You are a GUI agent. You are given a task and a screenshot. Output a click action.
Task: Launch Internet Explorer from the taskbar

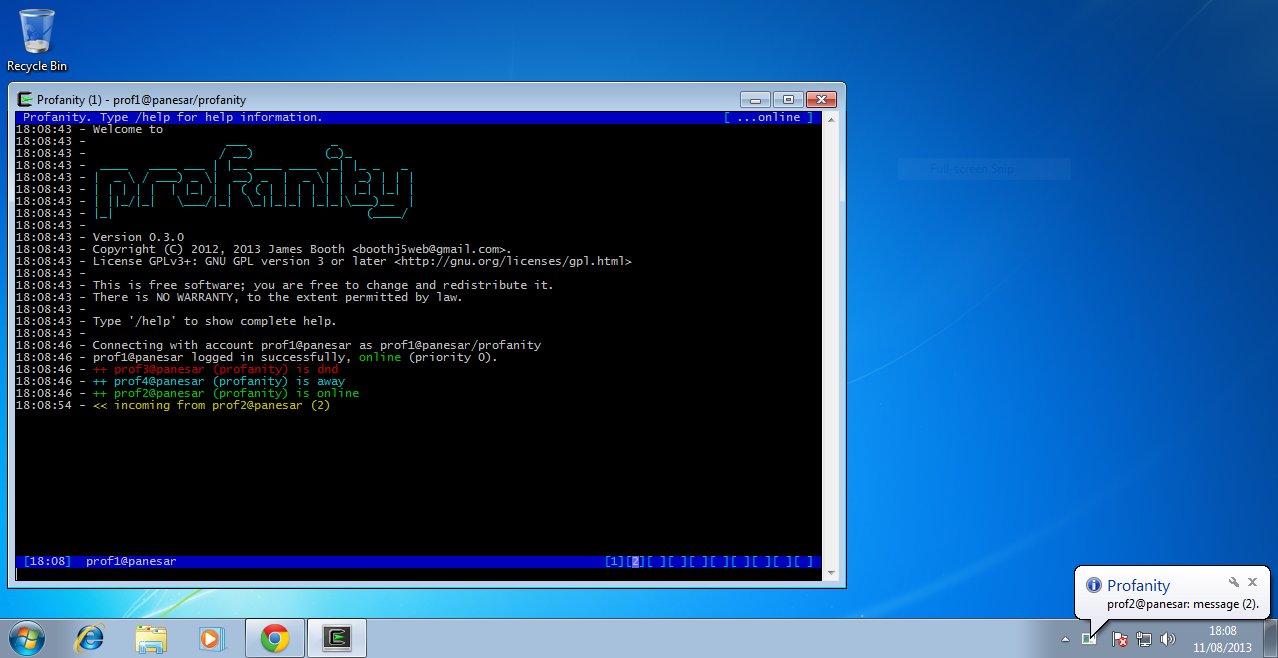click(x=90, y=638)
